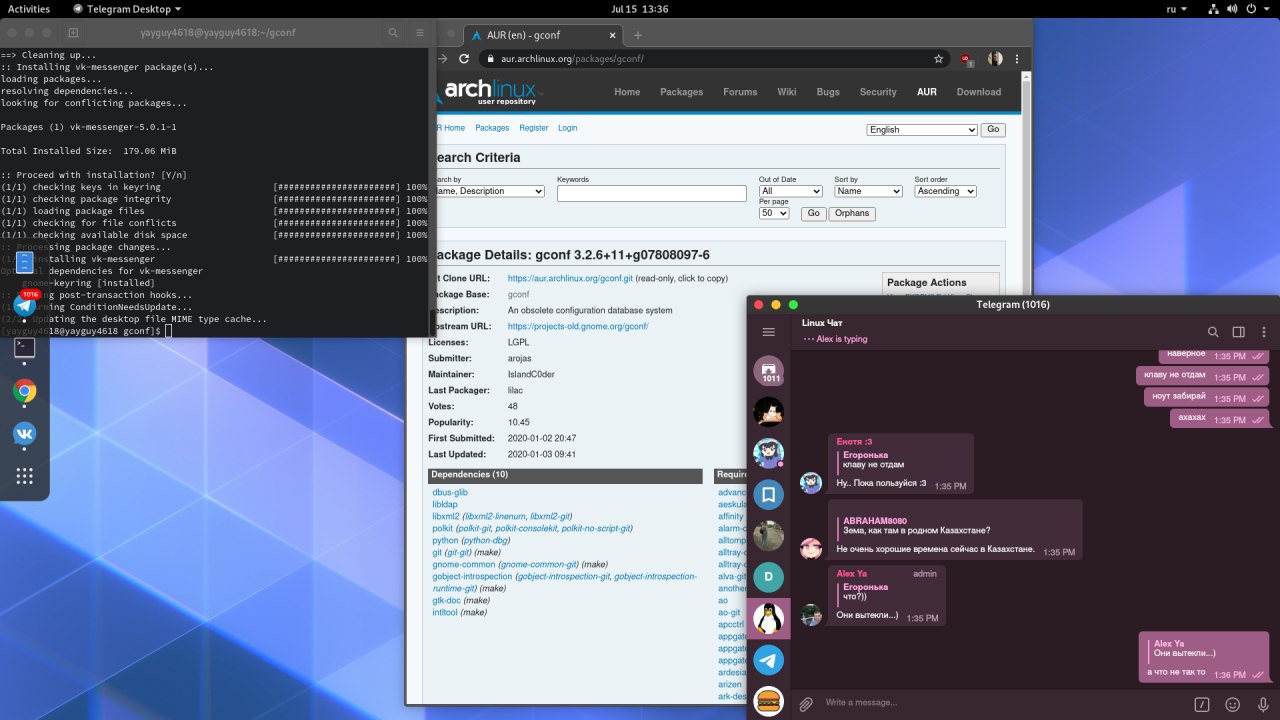Search messages in the Linux Чат conversation
The height and width of the screenshot is (720, 1280).
point(1213,332)
